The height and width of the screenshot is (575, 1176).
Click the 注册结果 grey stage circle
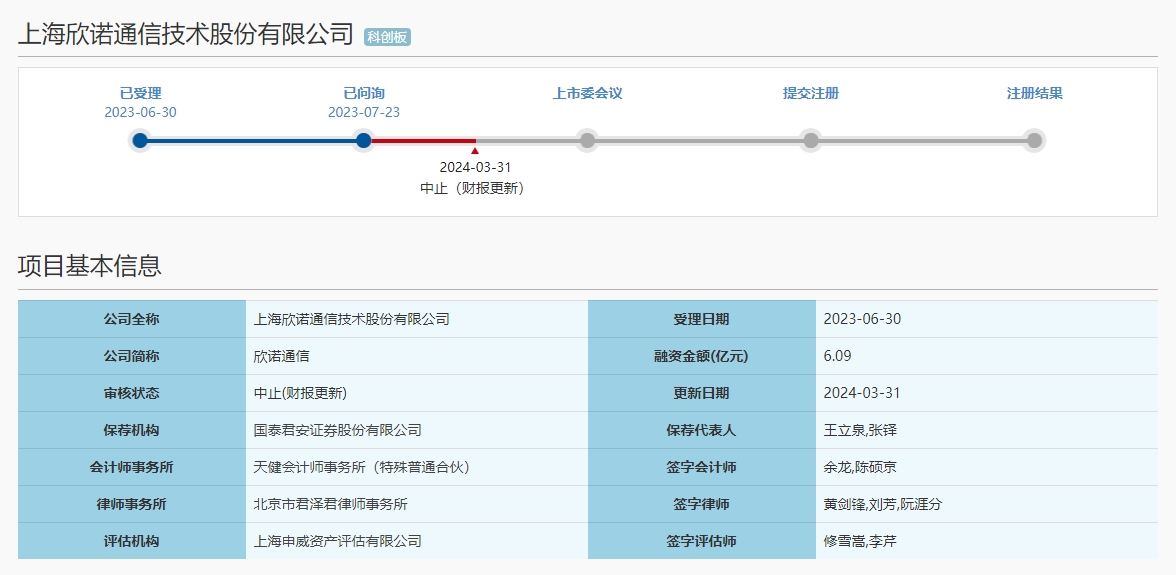pos(1034,140)
